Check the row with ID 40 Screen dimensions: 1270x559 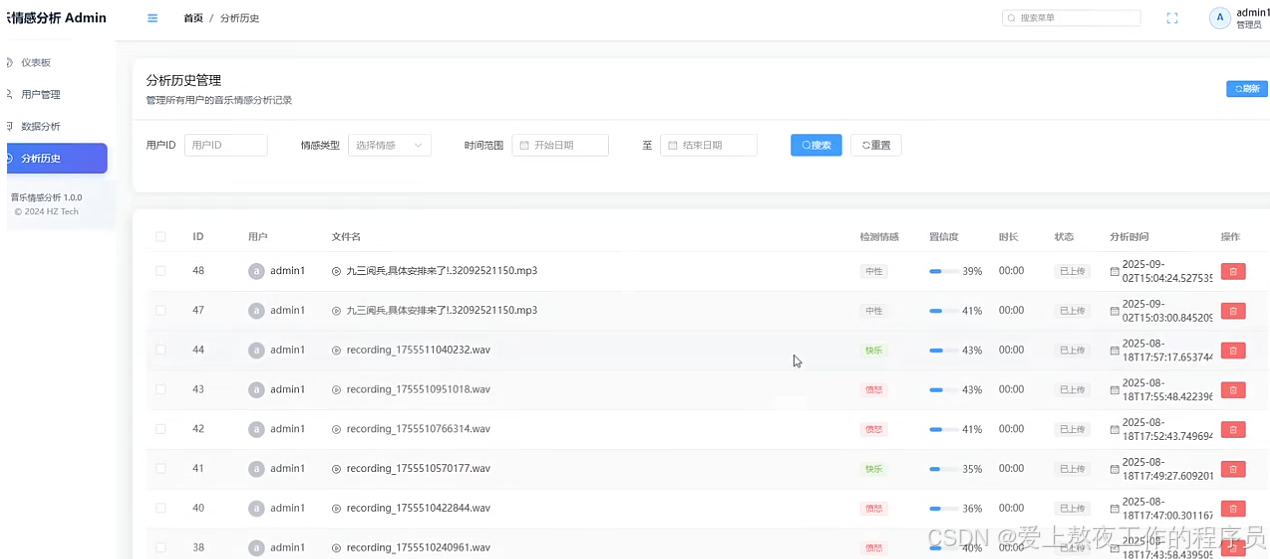(160, 508)
